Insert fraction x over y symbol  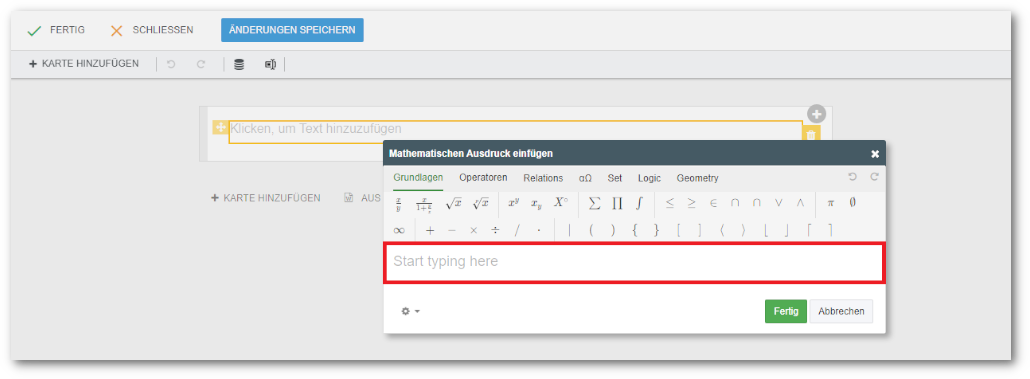(399, 204)
